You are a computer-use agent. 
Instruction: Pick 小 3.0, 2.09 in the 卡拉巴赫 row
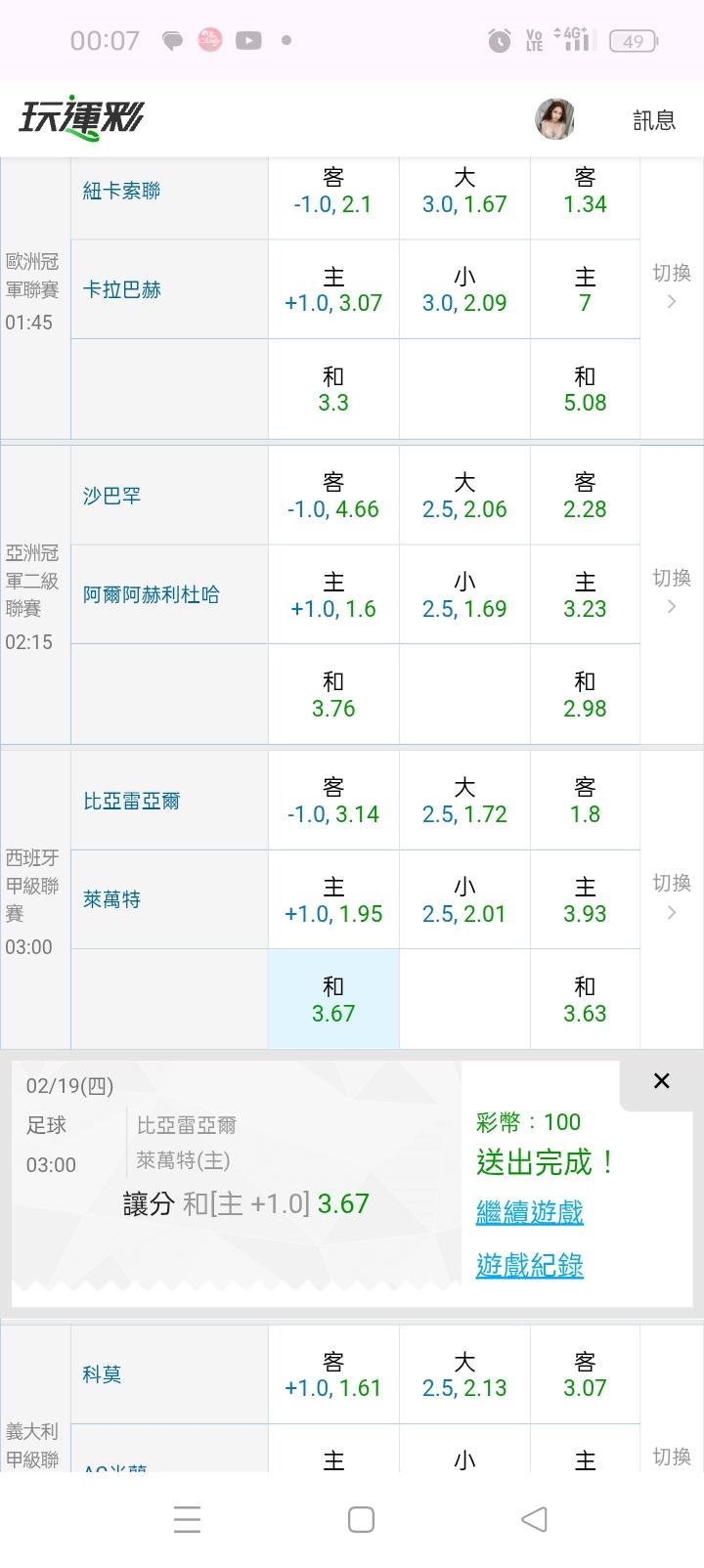coord(464,289)
